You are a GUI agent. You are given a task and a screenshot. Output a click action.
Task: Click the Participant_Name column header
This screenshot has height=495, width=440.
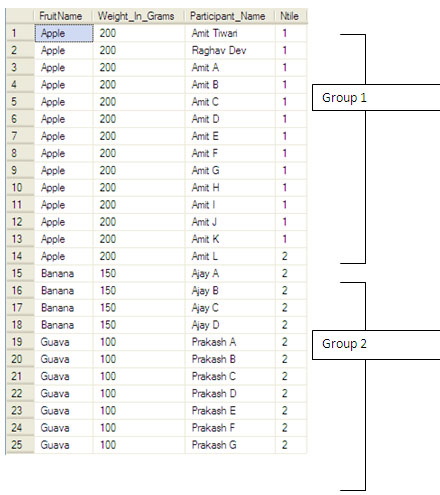click(230, 16)
